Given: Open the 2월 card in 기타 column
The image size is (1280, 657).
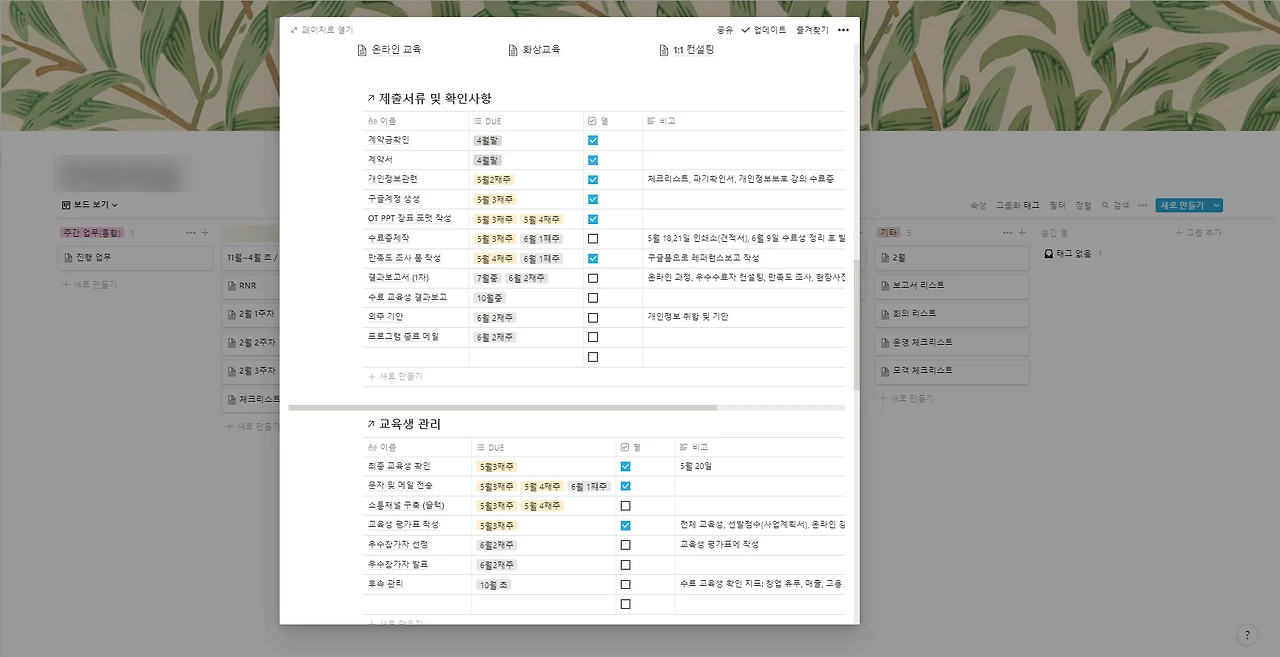Looking at the screenshot, I should (x=952, y=258).
